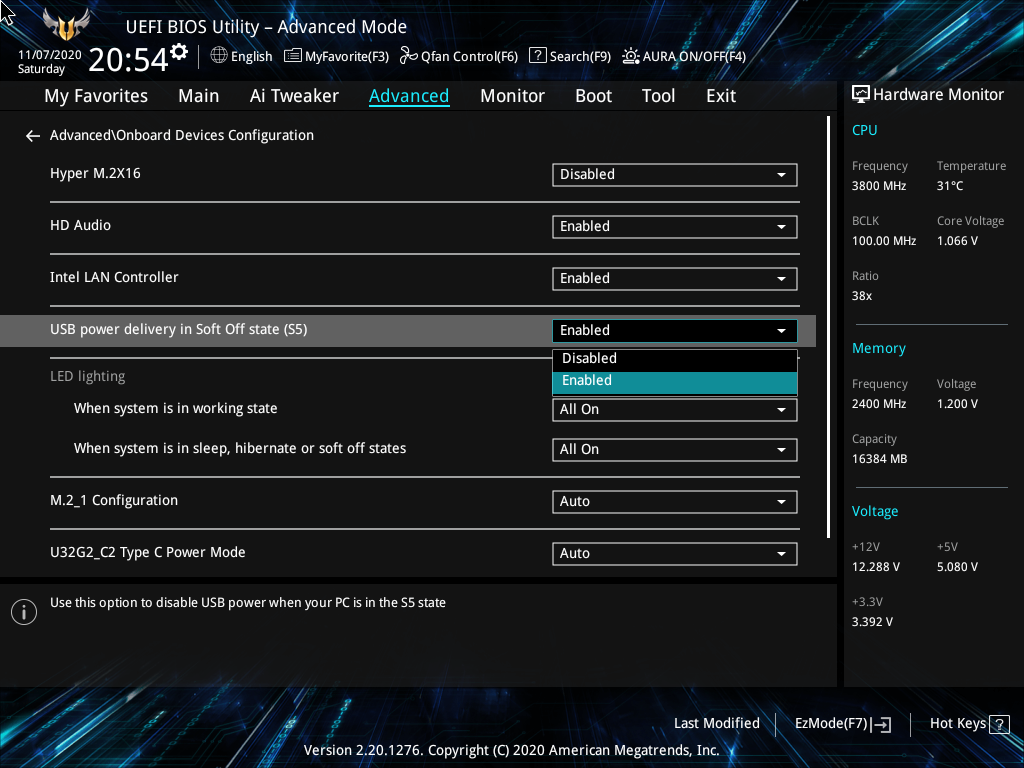The image size is (1024, 768).
Task: Click the 100.00 MHz BCLK value
Action: coord(884,241)
